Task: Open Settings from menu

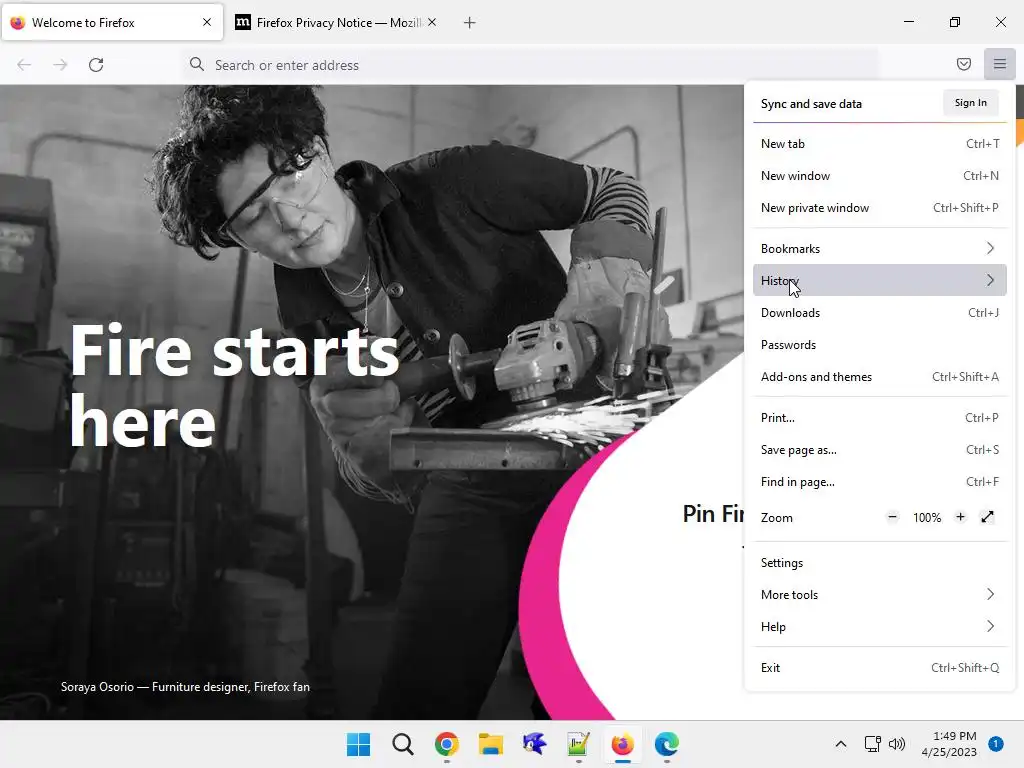Action: click(x=879, y=562)
